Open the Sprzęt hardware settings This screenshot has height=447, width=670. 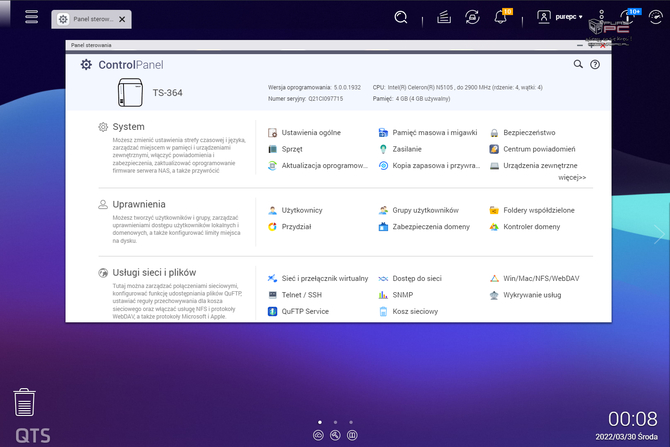click(285, 149)
